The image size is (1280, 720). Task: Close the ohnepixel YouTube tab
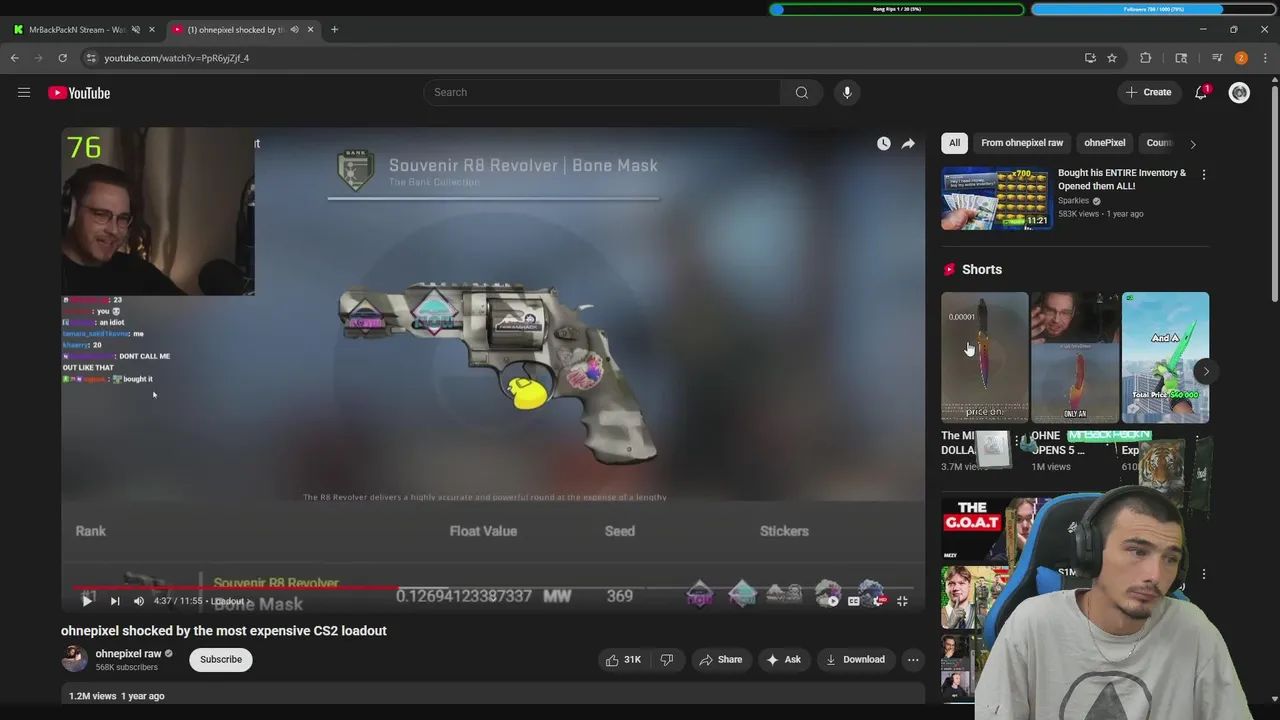pos(310,30)
